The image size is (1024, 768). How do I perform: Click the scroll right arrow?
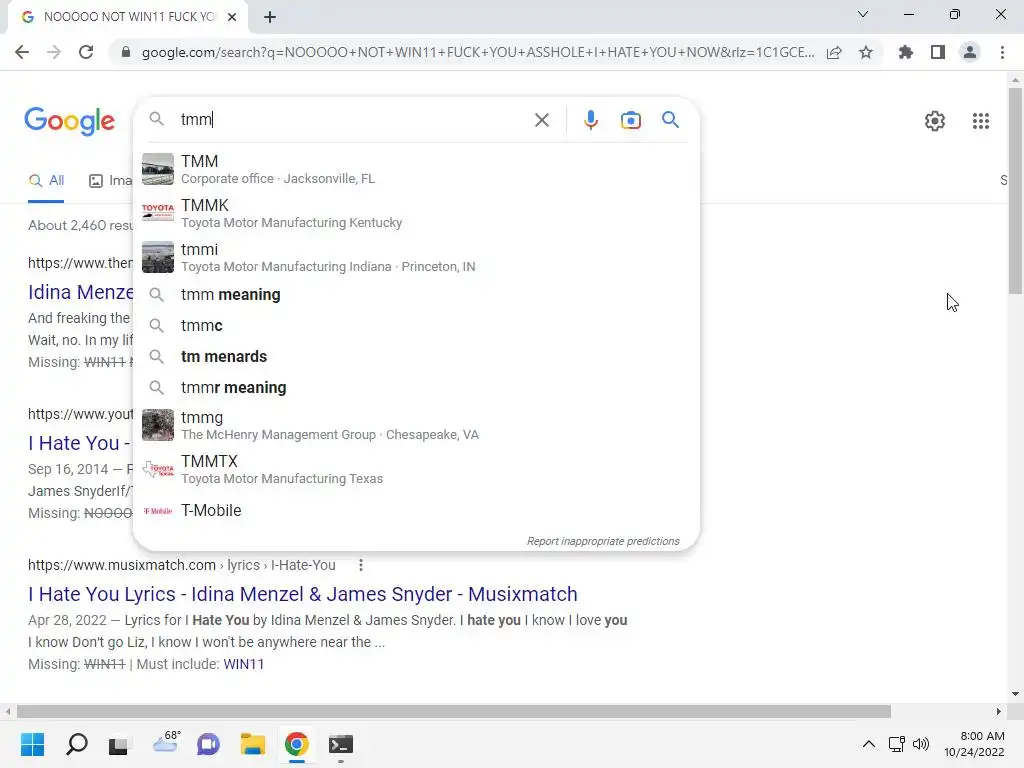point(998,711)
